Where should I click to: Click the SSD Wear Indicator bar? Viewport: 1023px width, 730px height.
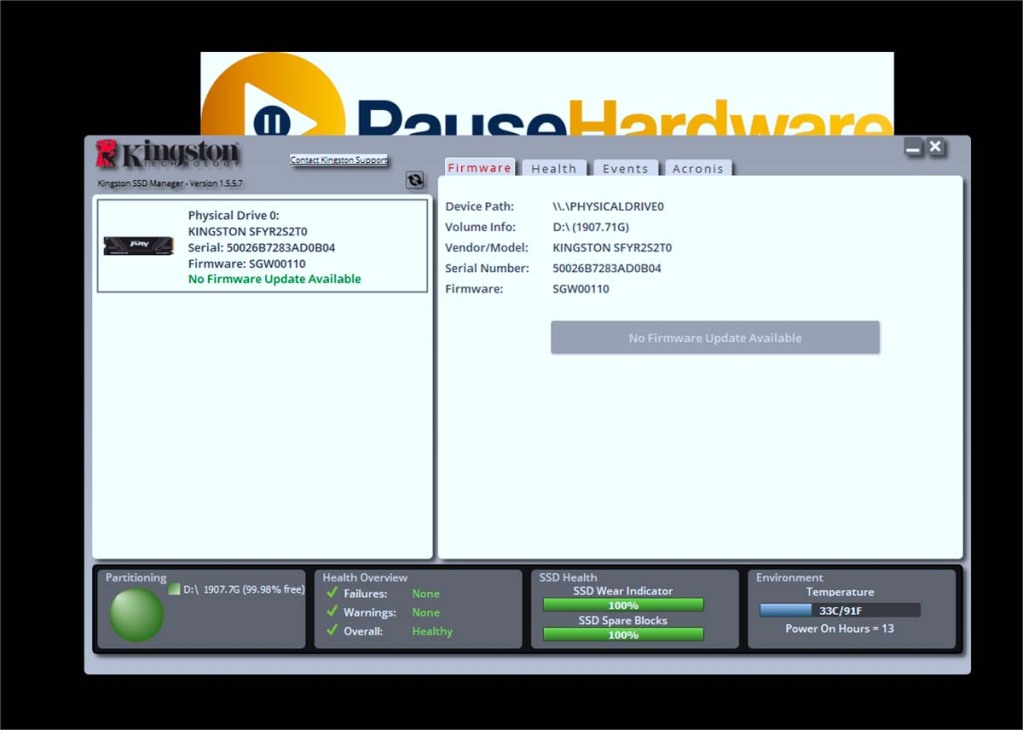click(x=623, y=605)
